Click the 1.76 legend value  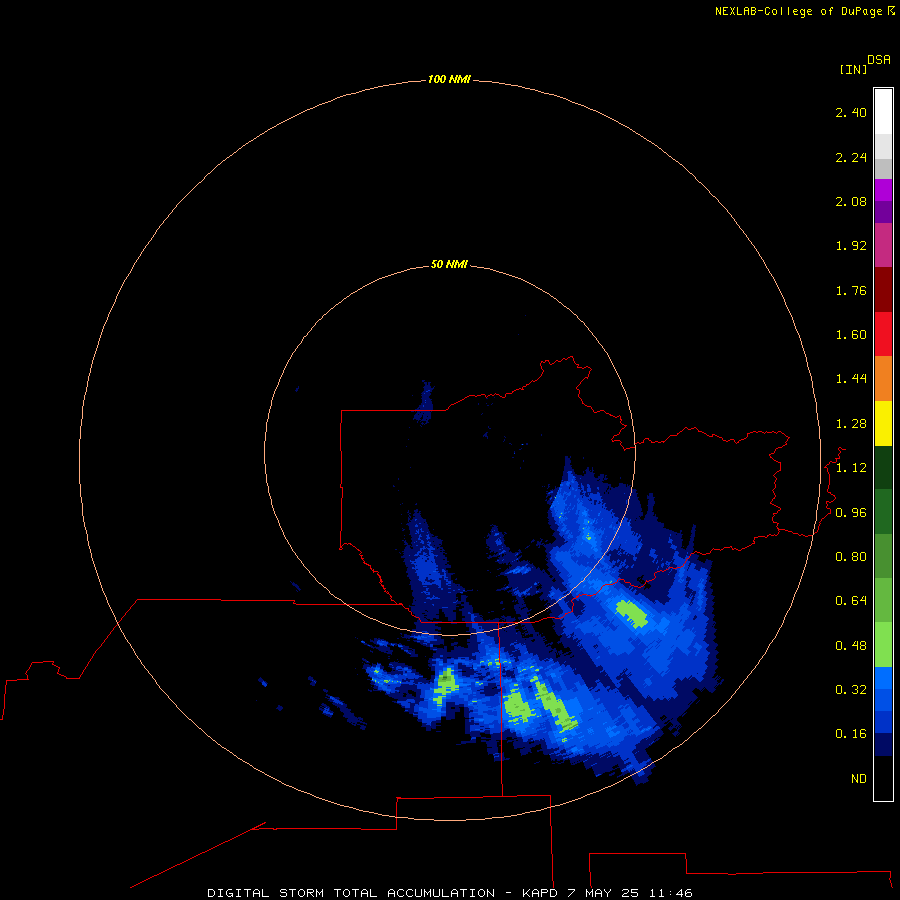point(851,290)
